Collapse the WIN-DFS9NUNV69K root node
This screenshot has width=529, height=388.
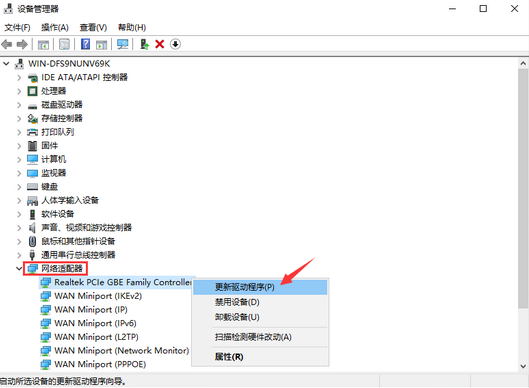point(6,63)
